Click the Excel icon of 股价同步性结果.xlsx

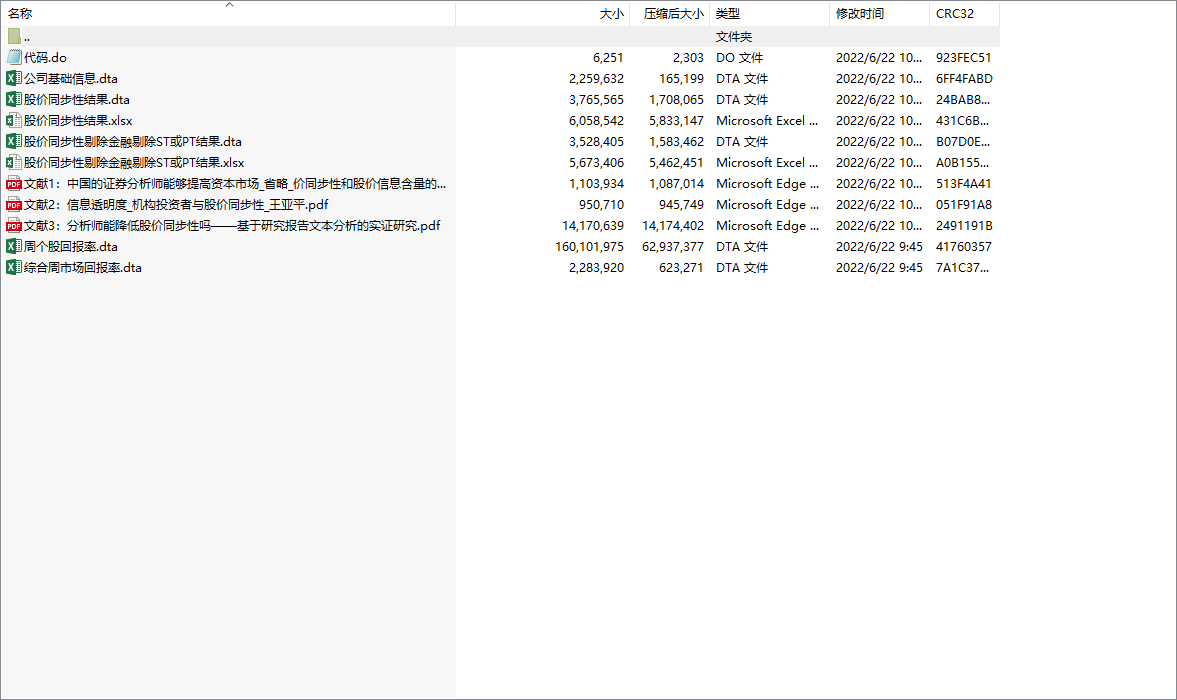pyautogui.click(x=14, y=120)
